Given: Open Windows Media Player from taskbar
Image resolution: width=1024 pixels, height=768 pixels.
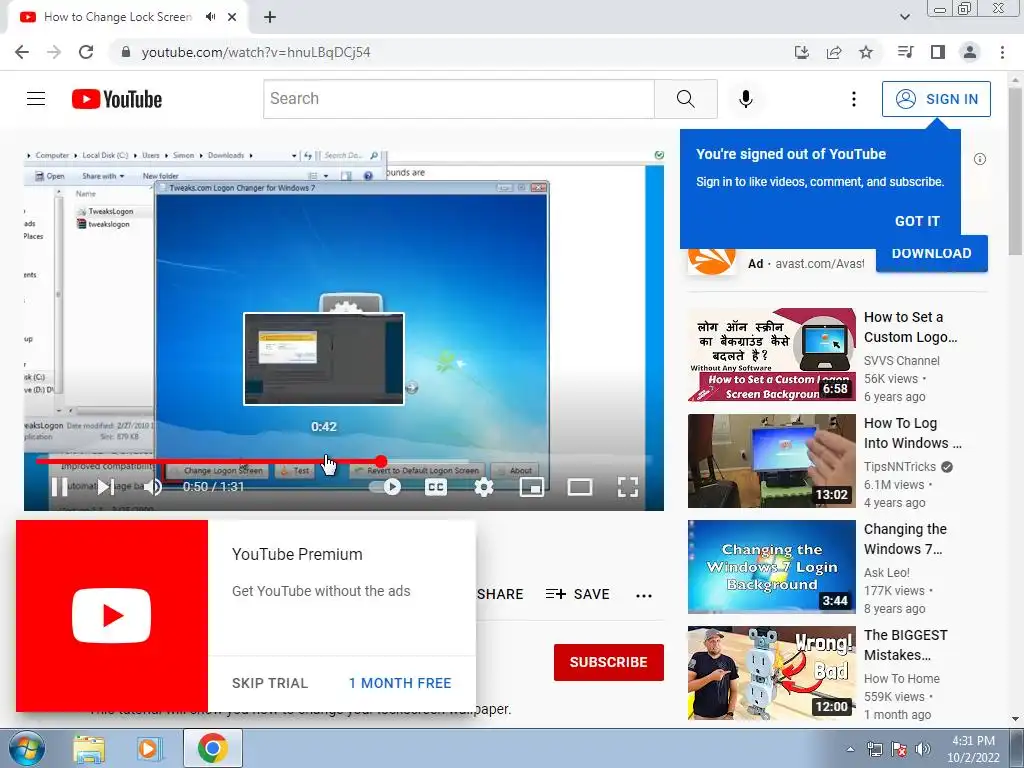Looking at the screenshot, I should pos(149,749).
